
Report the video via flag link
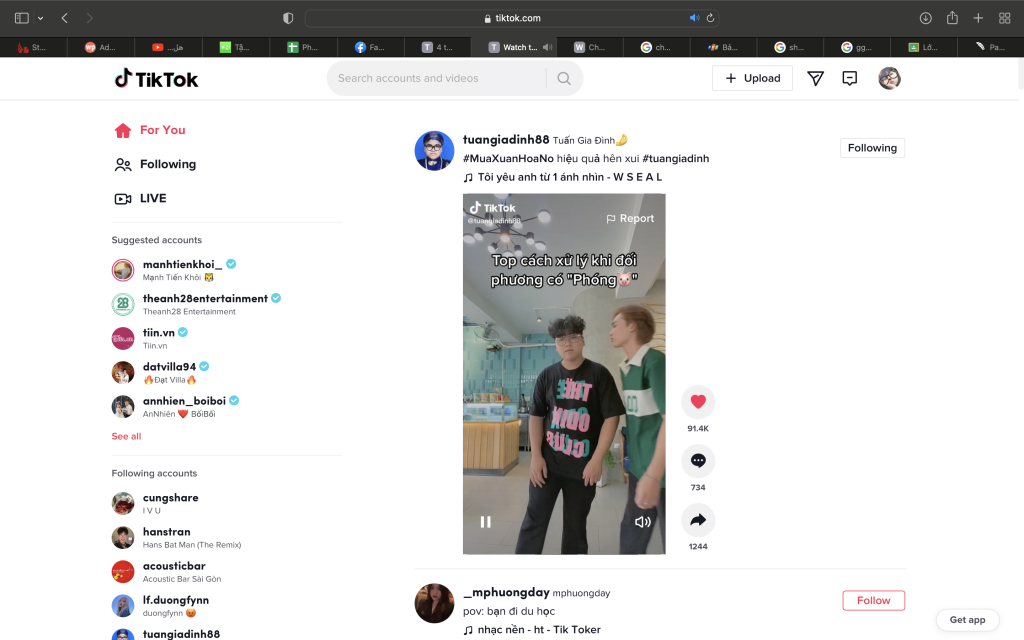[630, 218]
